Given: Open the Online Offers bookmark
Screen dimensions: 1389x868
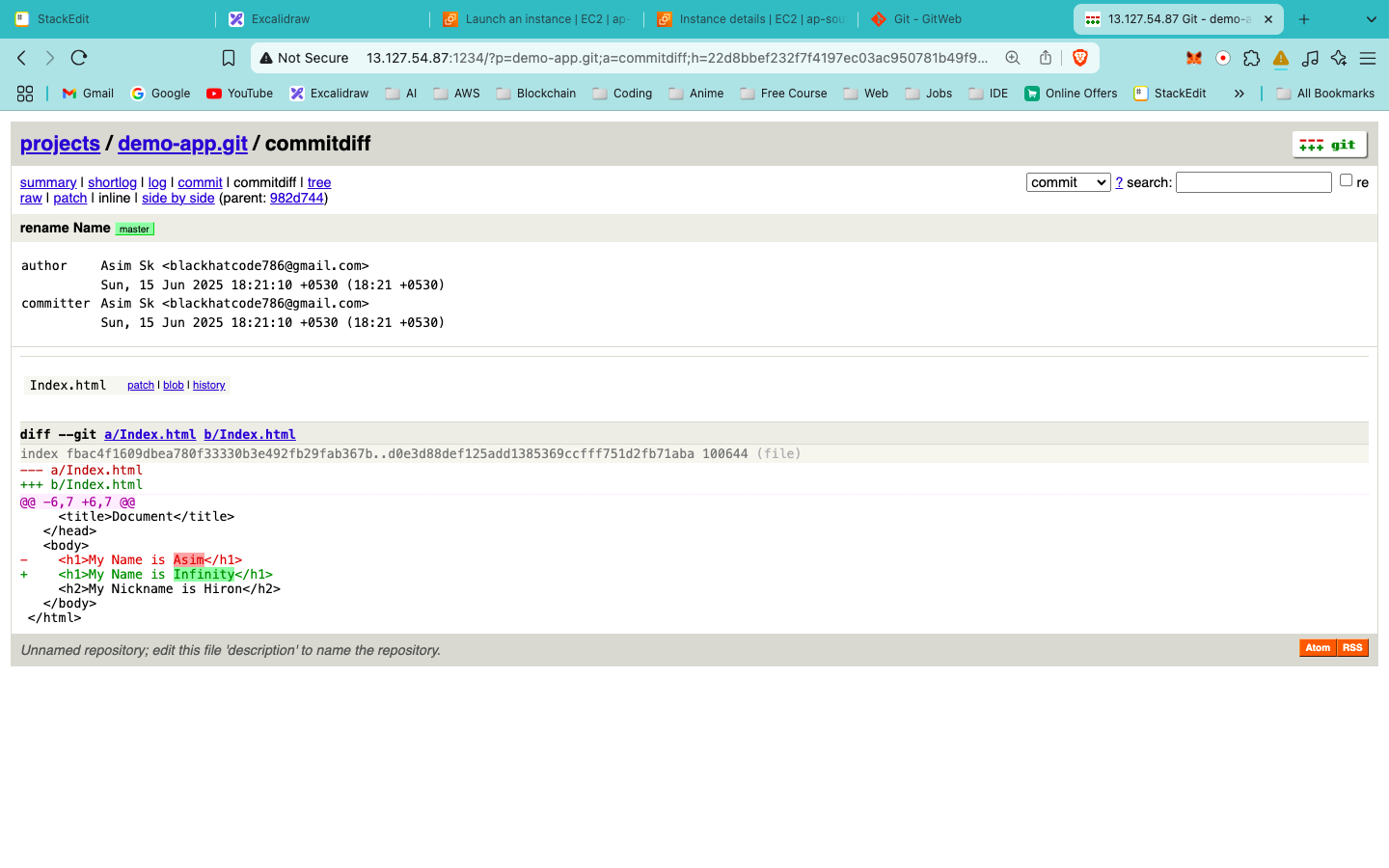Looking at the screenshot, I should (1071, 94).
